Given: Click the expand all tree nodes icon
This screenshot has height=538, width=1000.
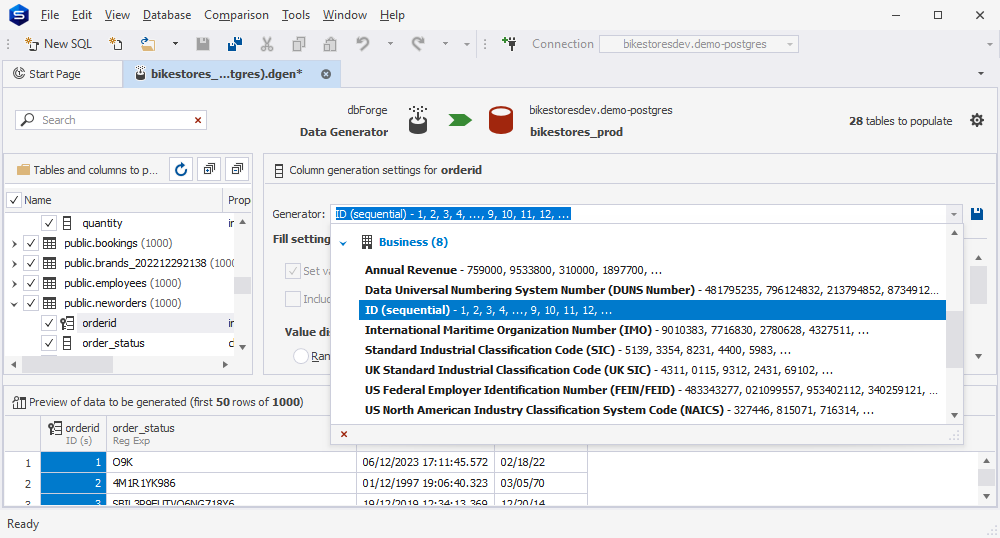Looking at the screenshot, I should pyautogui.click(x=209, y=170).
